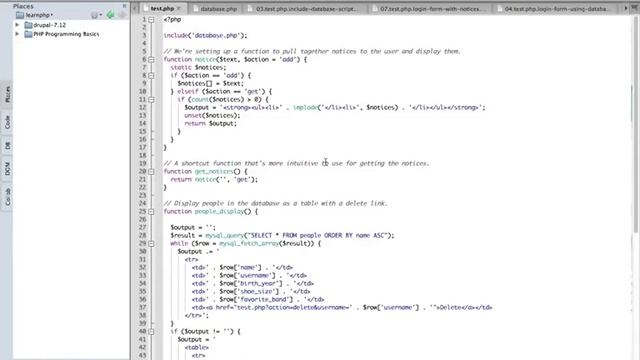Close the Places panel
640x360 pixels.
tap(124, 6)
